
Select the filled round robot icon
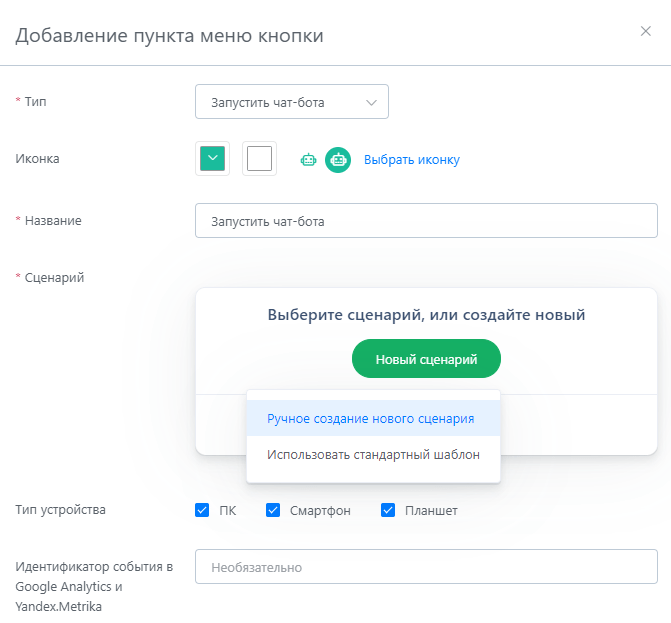coord(338,160)
